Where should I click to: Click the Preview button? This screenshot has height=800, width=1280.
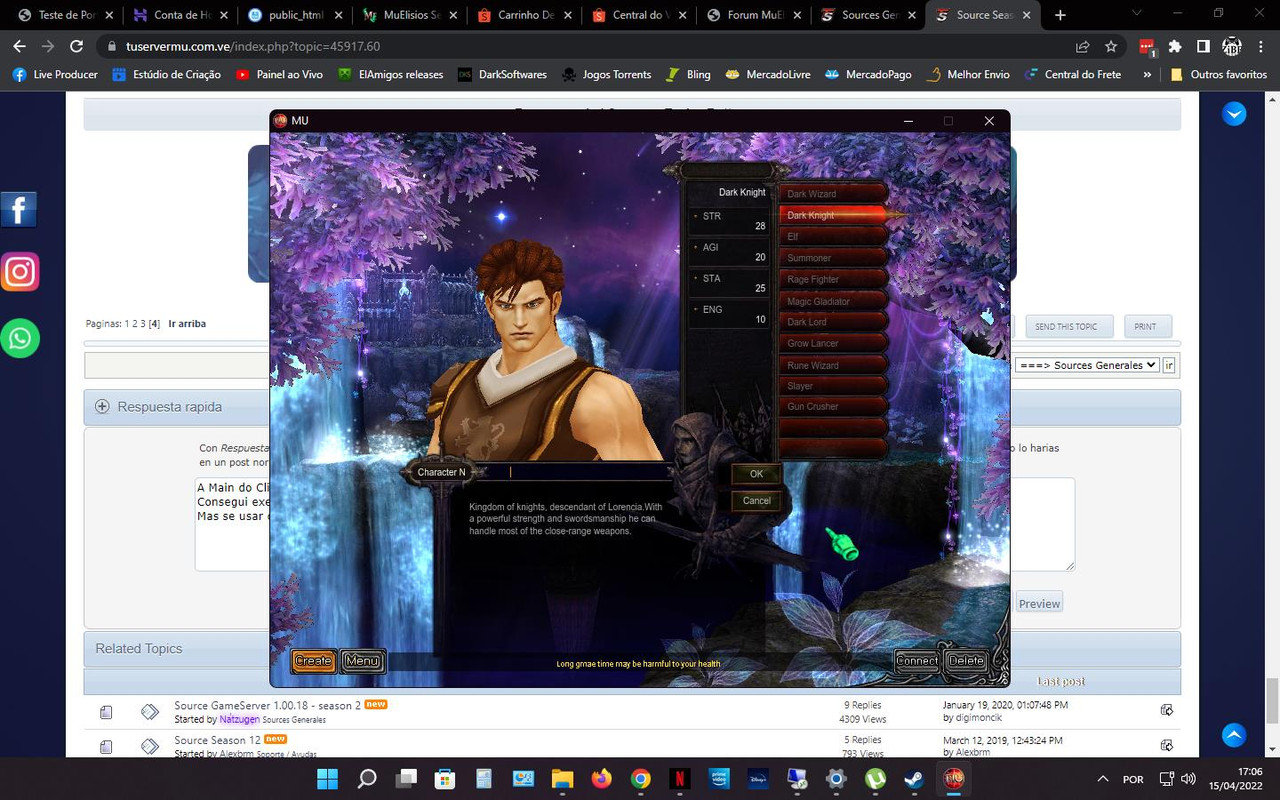(1039, 603)
